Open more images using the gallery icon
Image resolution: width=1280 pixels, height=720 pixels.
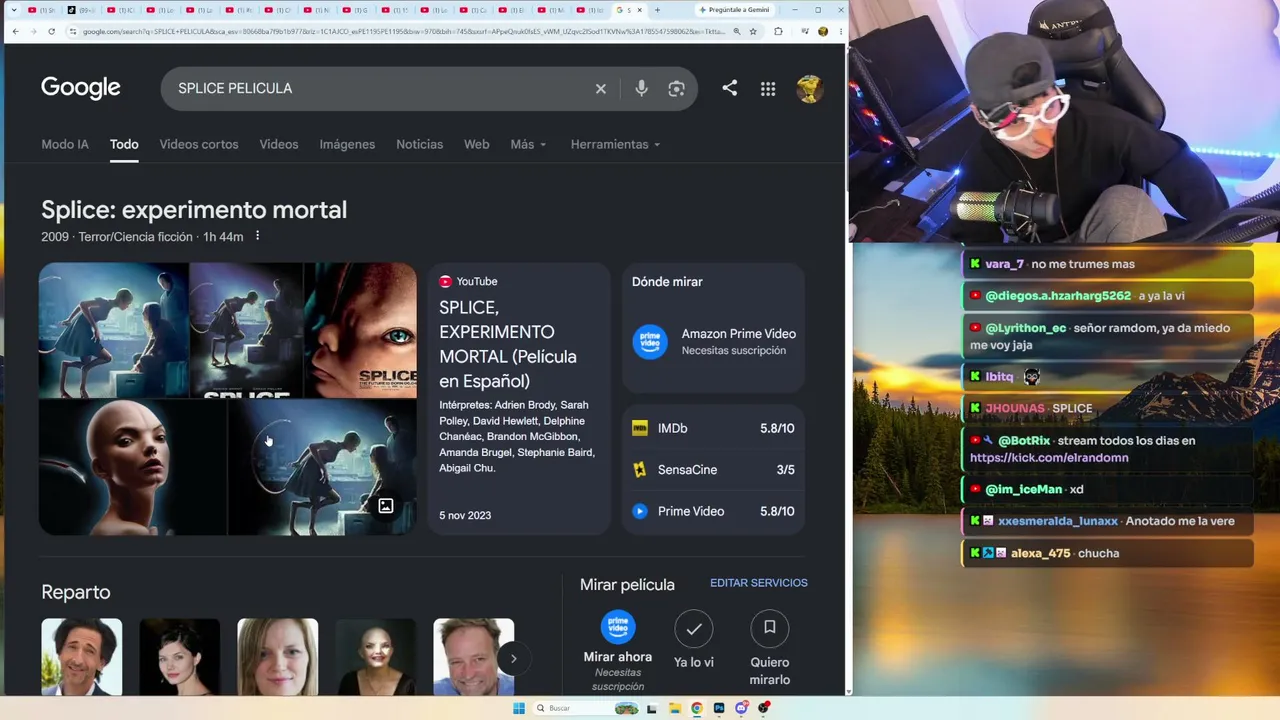[x=385, y=506]
